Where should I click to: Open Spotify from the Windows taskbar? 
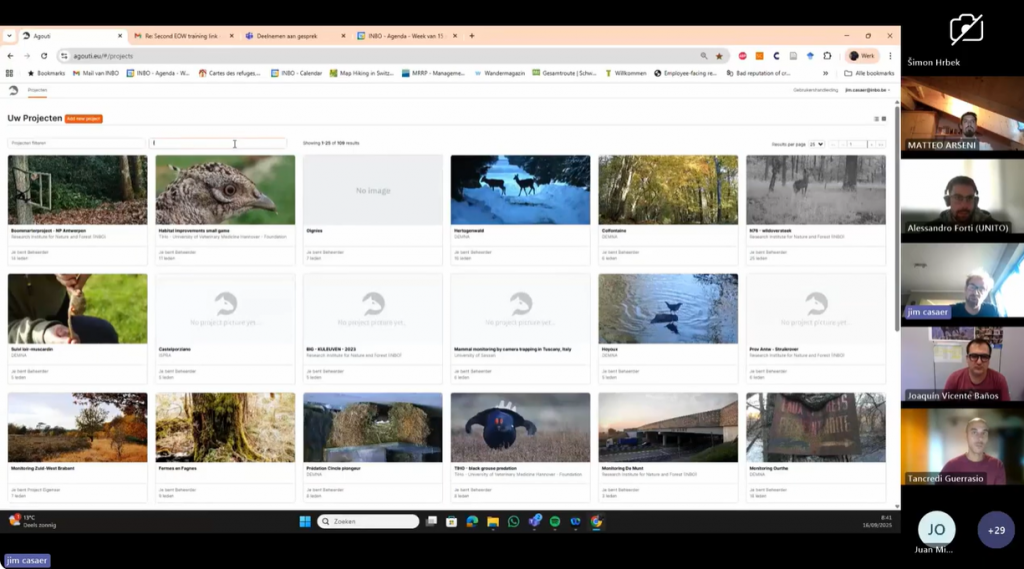tap(555, 521)
